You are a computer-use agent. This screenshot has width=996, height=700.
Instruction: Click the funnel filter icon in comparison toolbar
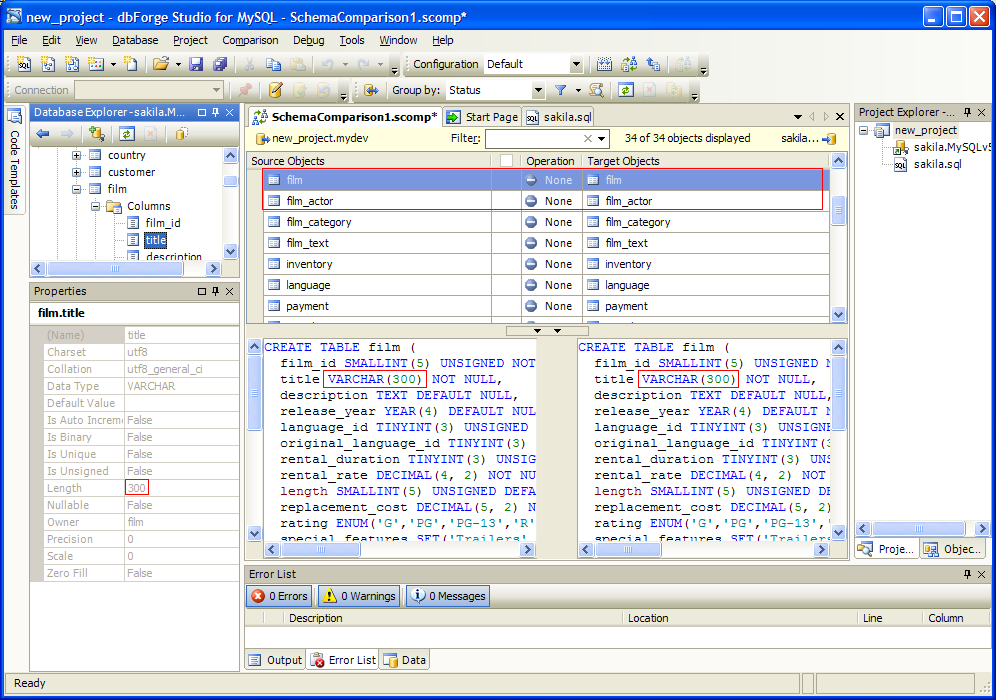point(560,90)
